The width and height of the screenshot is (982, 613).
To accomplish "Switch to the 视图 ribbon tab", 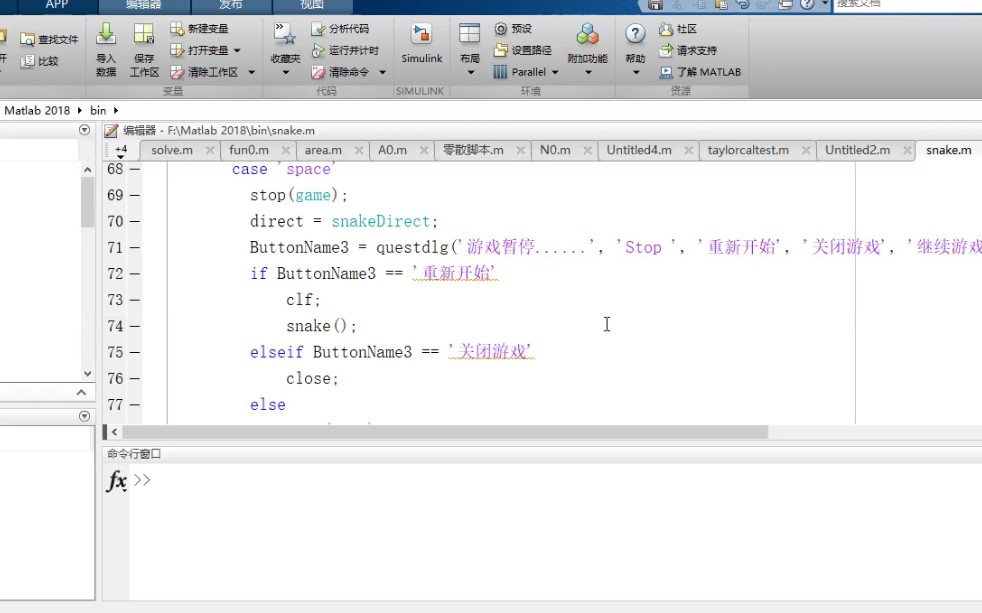I will click(x=311, y=5).
